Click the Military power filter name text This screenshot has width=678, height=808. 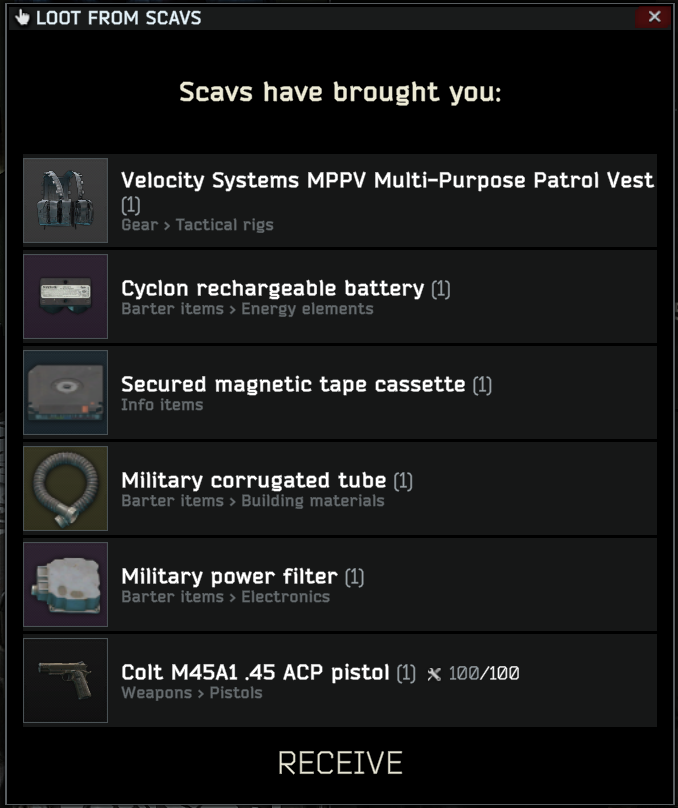229,576
